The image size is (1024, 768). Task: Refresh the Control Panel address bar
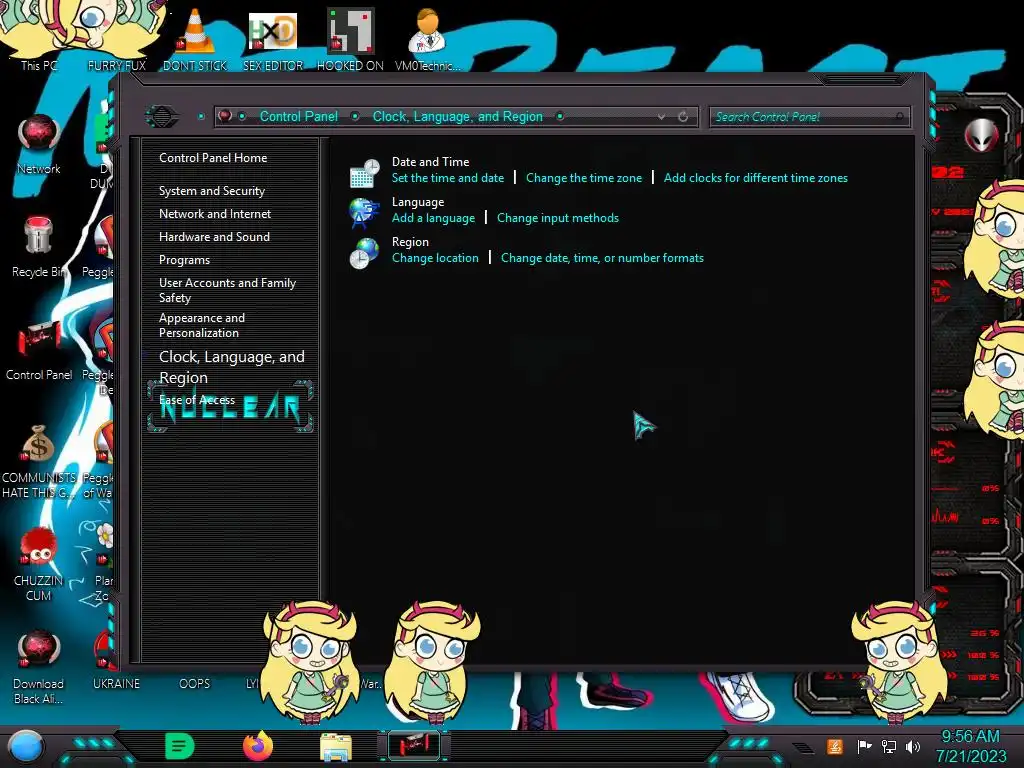(683, 116)
